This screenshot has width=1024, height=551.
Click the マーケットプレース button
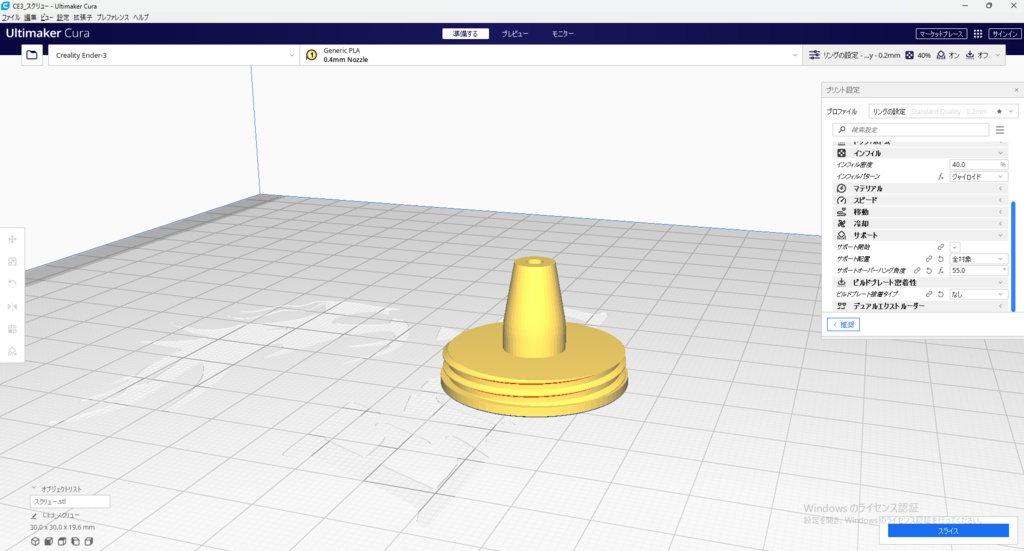pyautogui.click(x=941, y=34)
